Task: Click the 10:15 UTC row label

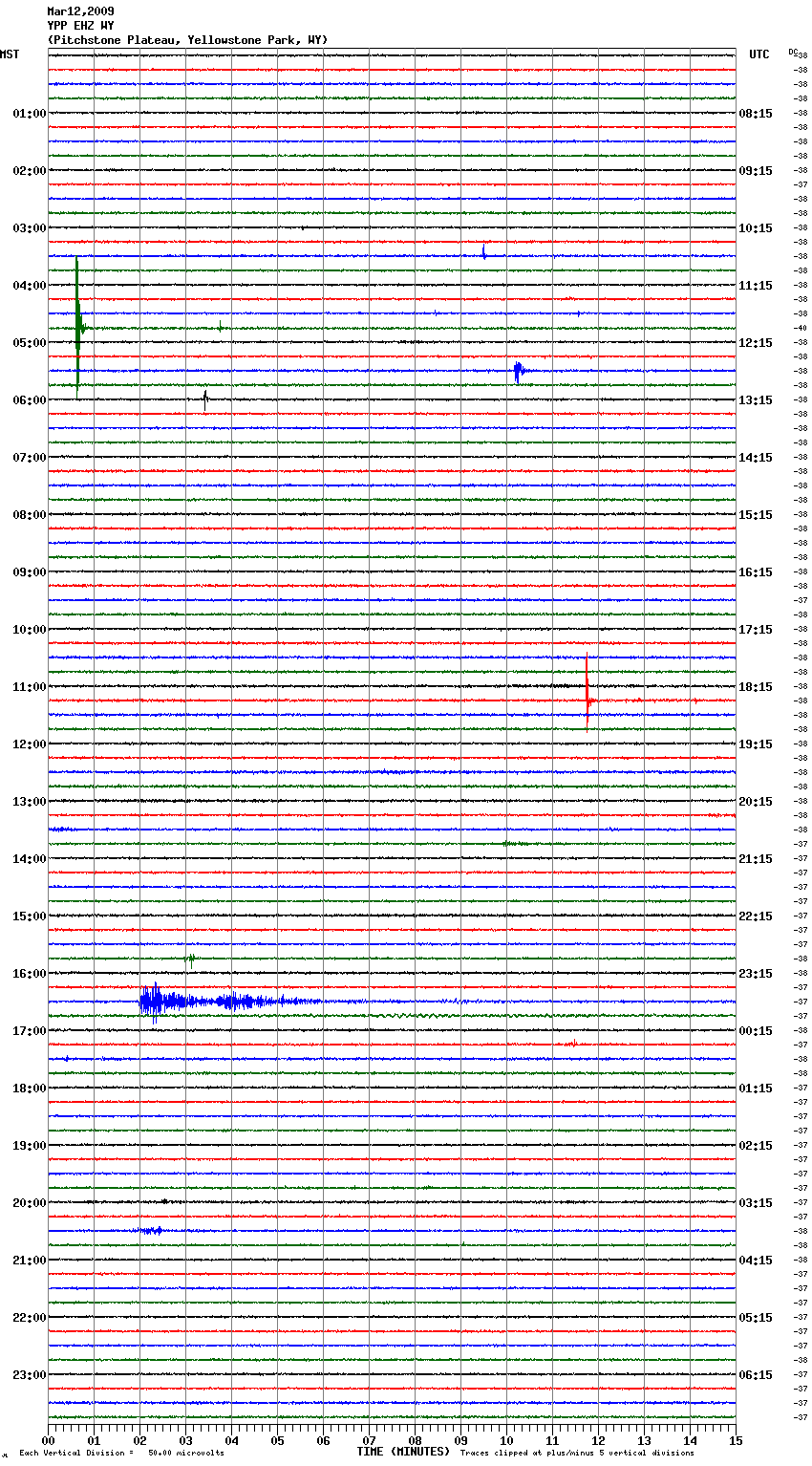Action: 756,228
